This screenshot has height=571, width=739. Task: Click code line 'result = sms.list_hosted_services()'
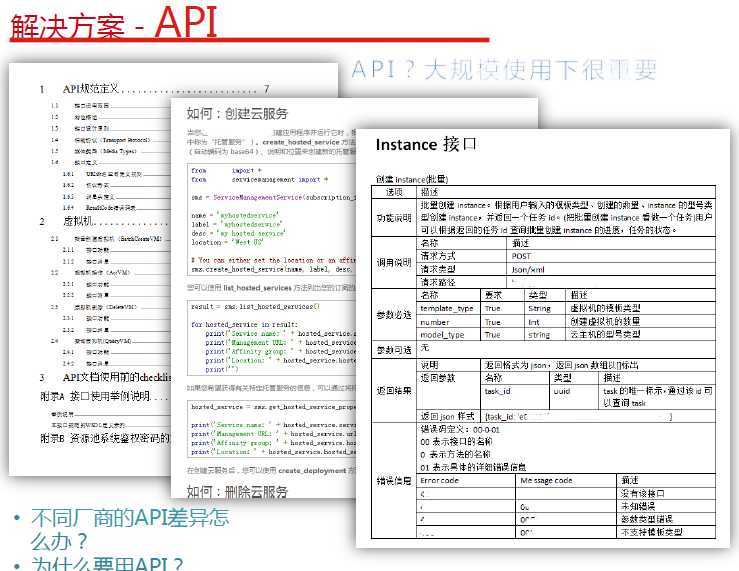click(255, 306)
